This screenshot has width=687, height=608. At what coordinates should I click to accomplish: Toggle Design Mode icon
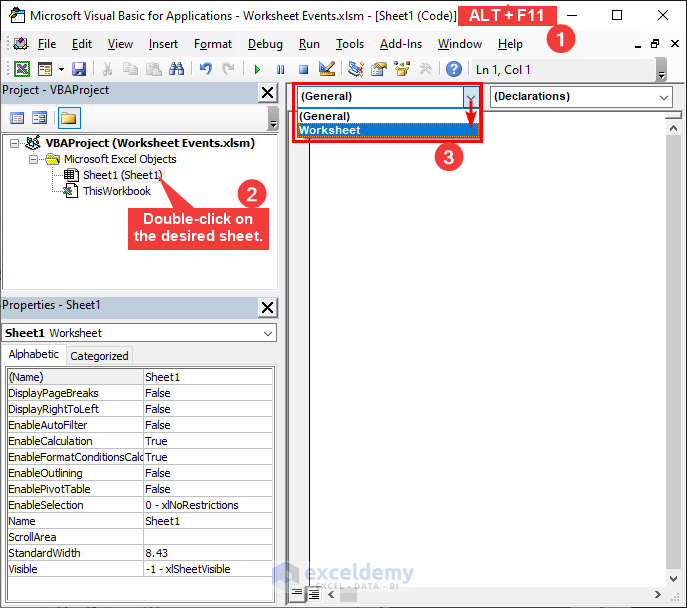(x=327, y=69)
